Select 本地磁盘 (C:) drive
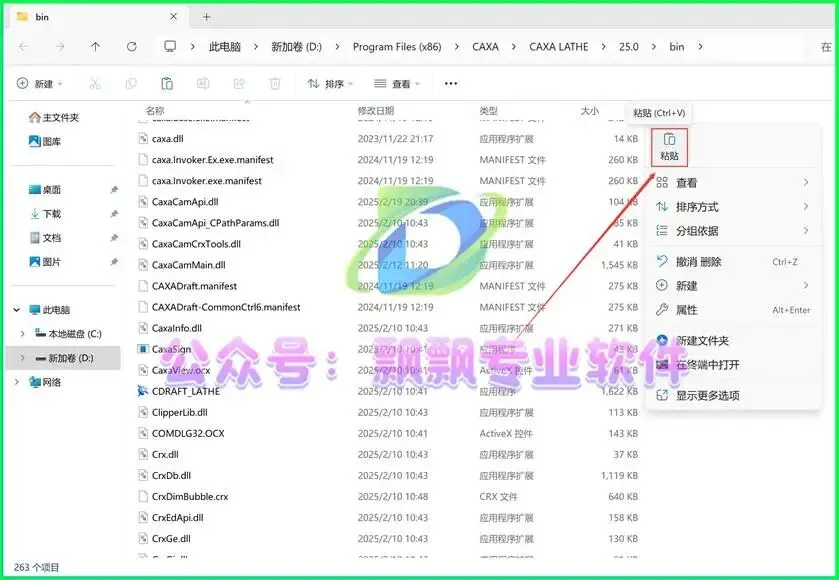The height and width of the screenshot is (580, 839). point(68,334)
